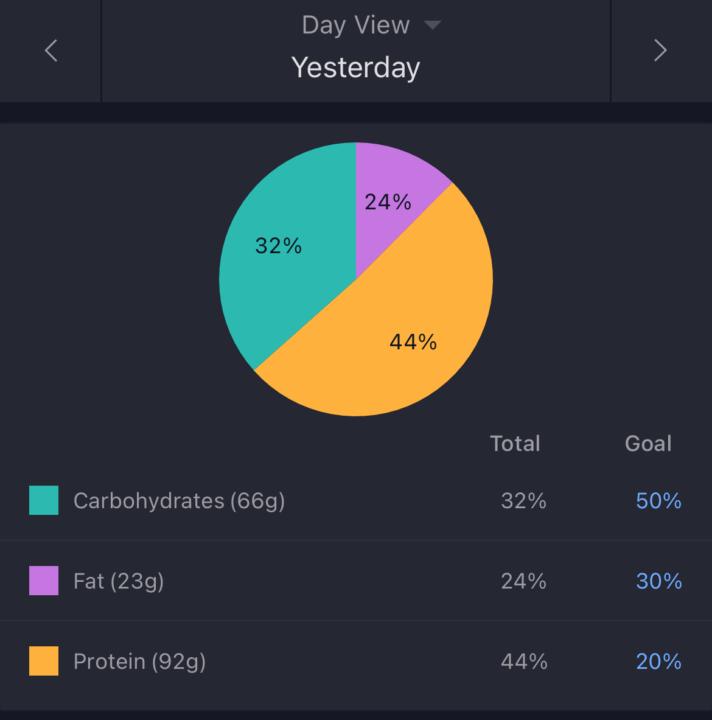Edit the 20% protein goal
This screenshot has height=720, width=712.
[658, 661]
